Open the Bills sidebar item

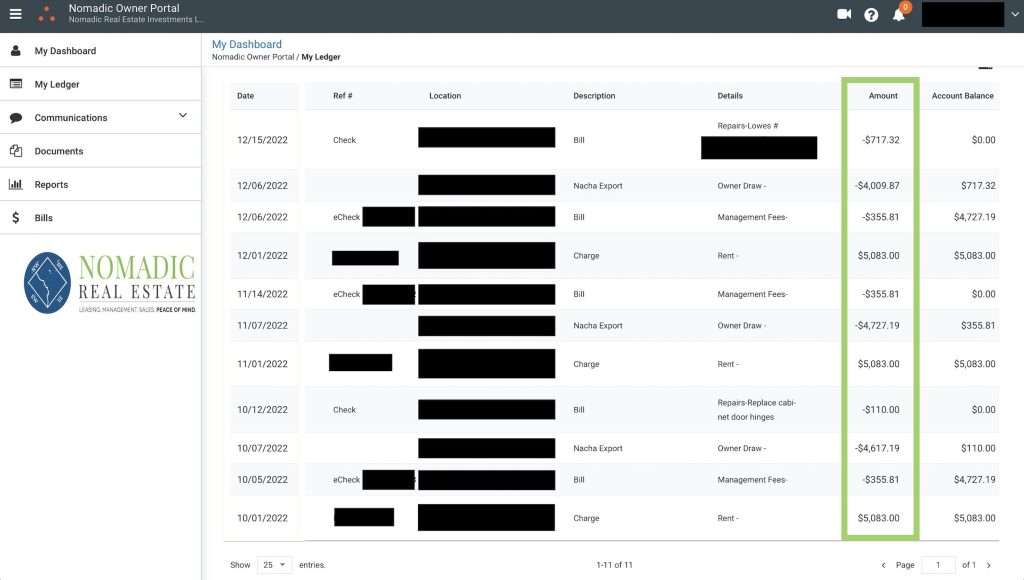(43, 217)
